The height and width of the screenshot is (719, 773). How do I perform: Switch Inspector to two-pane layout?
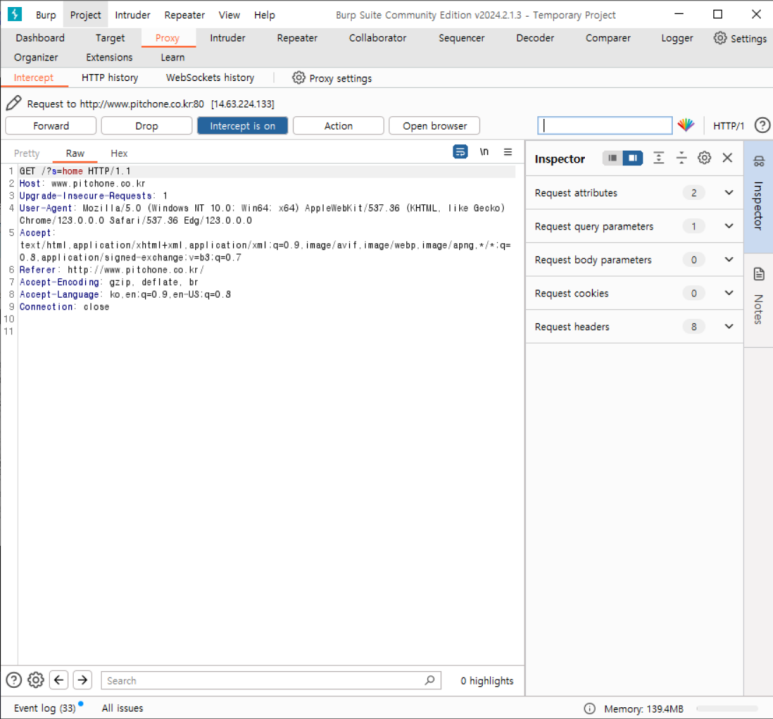click(x=632, y=158)
